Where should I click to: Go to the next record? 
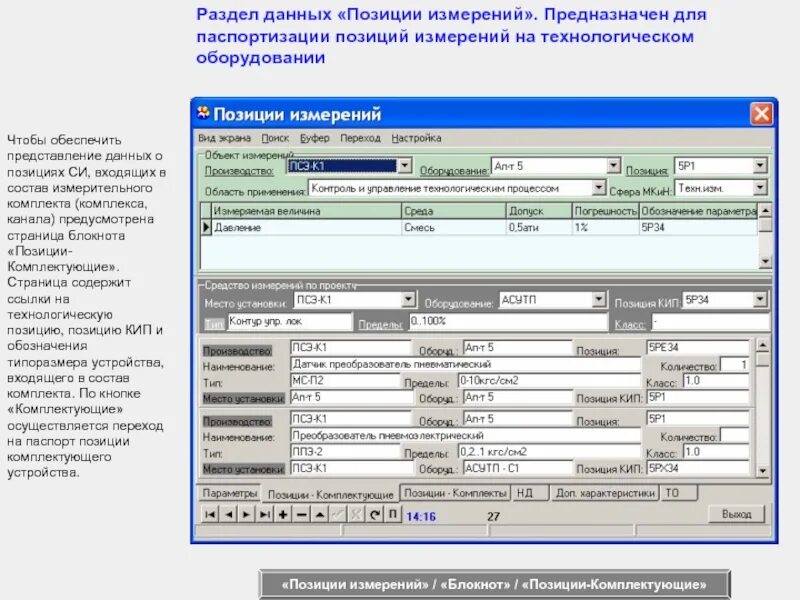pos(246,514)
